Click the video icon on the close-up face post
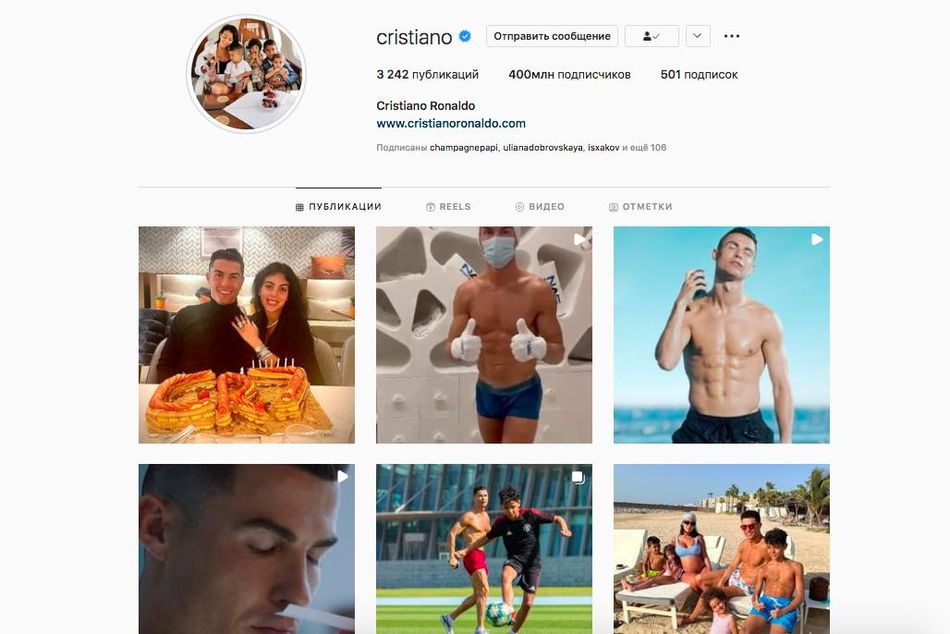This screenshot has height=634, width=950. pos(342,477)
